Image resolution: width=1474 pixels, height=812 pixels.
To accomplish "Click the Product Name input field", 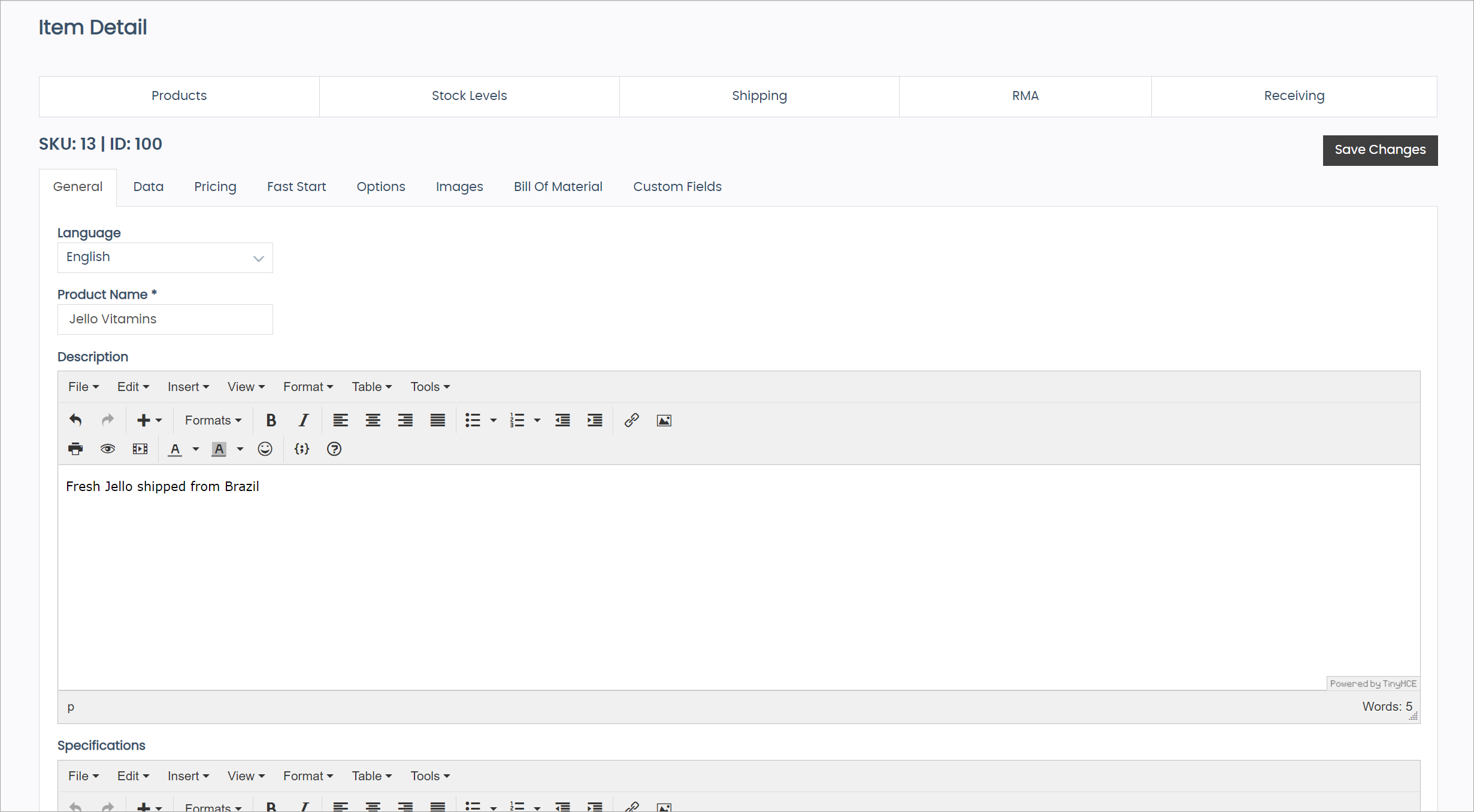I will [x=165, y=319].
